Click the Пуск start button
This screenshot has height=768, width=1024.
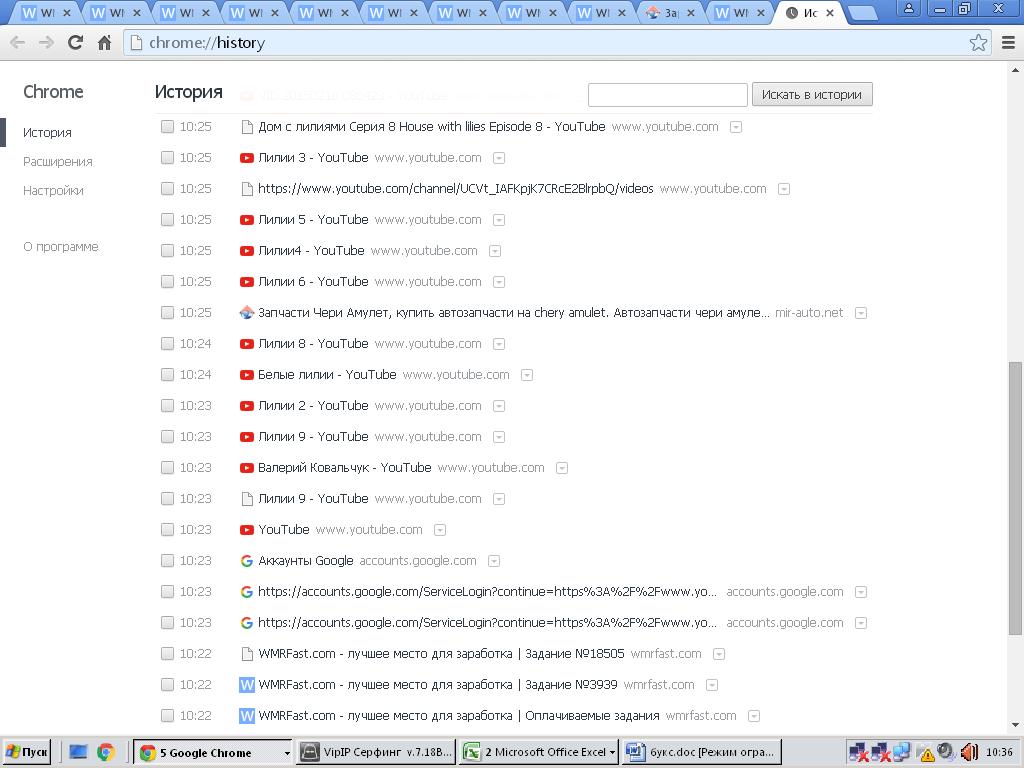(26, 752)
